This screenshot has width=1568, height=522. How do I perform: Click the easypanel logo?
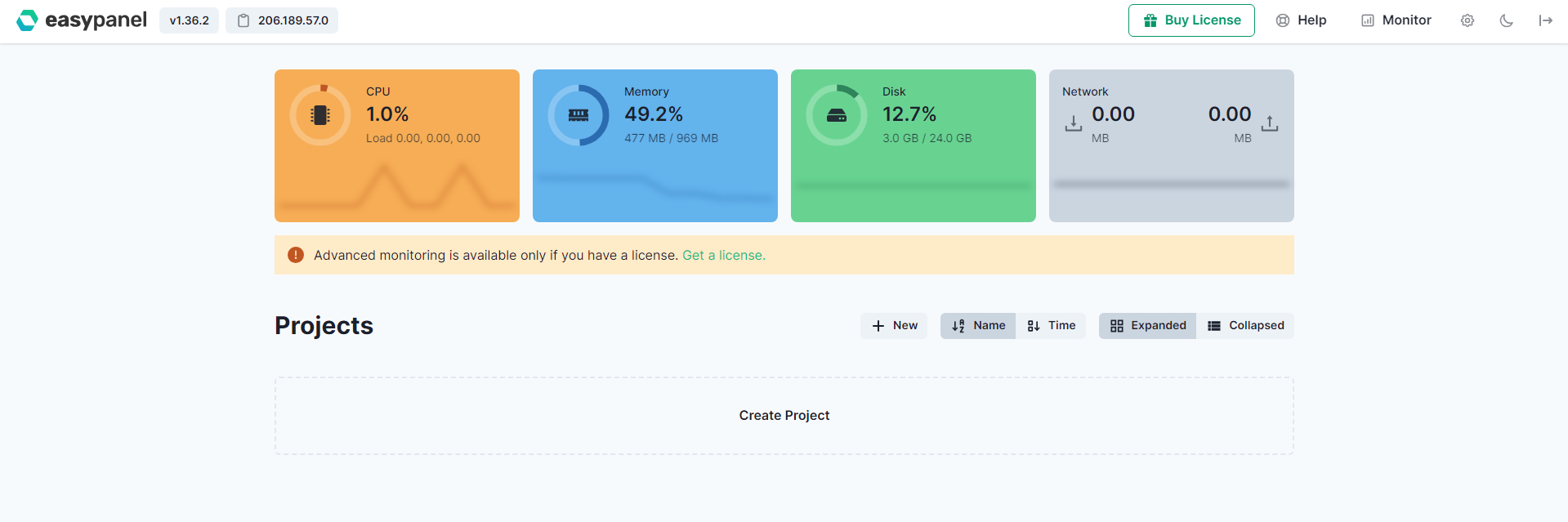click(x=82, y=20)
